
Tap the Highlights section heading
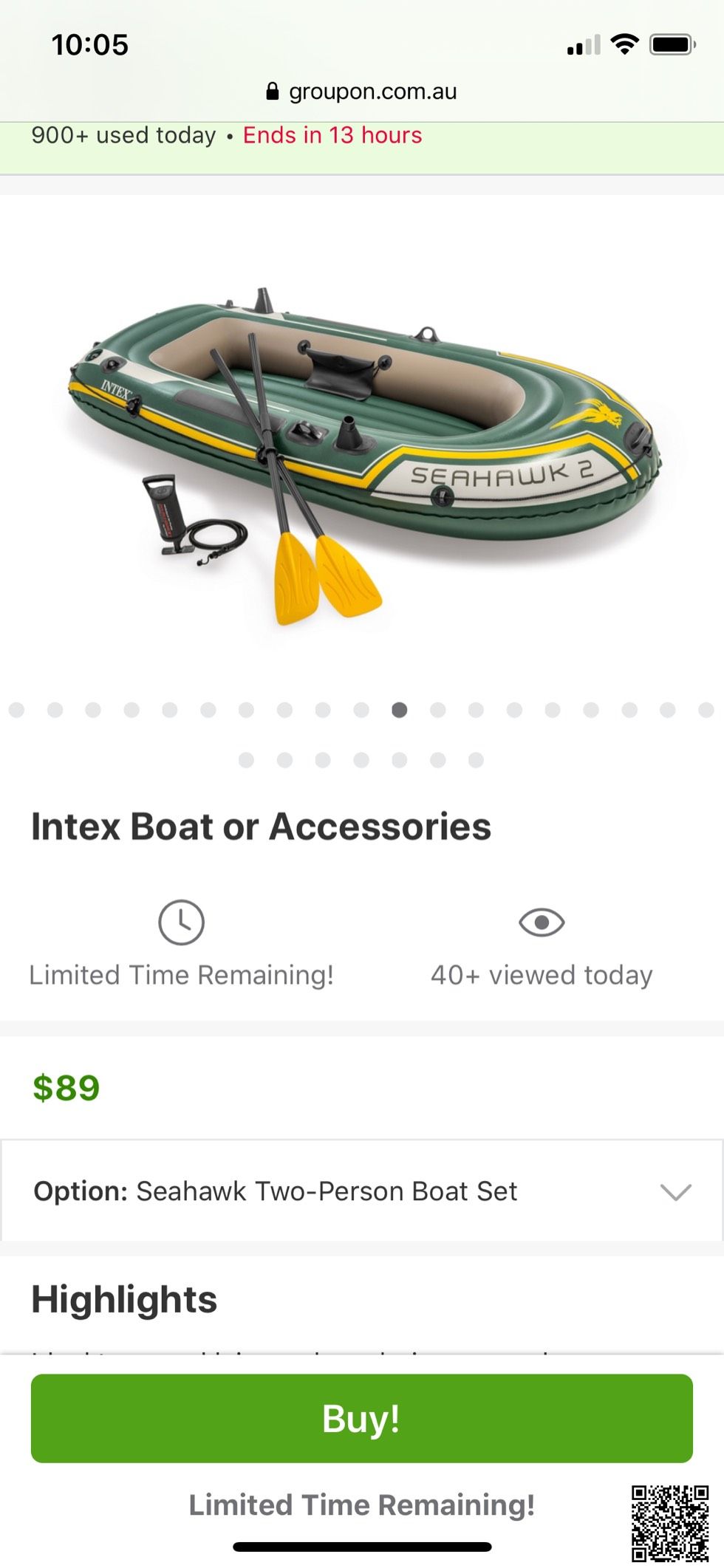(x=124, y=1299)
